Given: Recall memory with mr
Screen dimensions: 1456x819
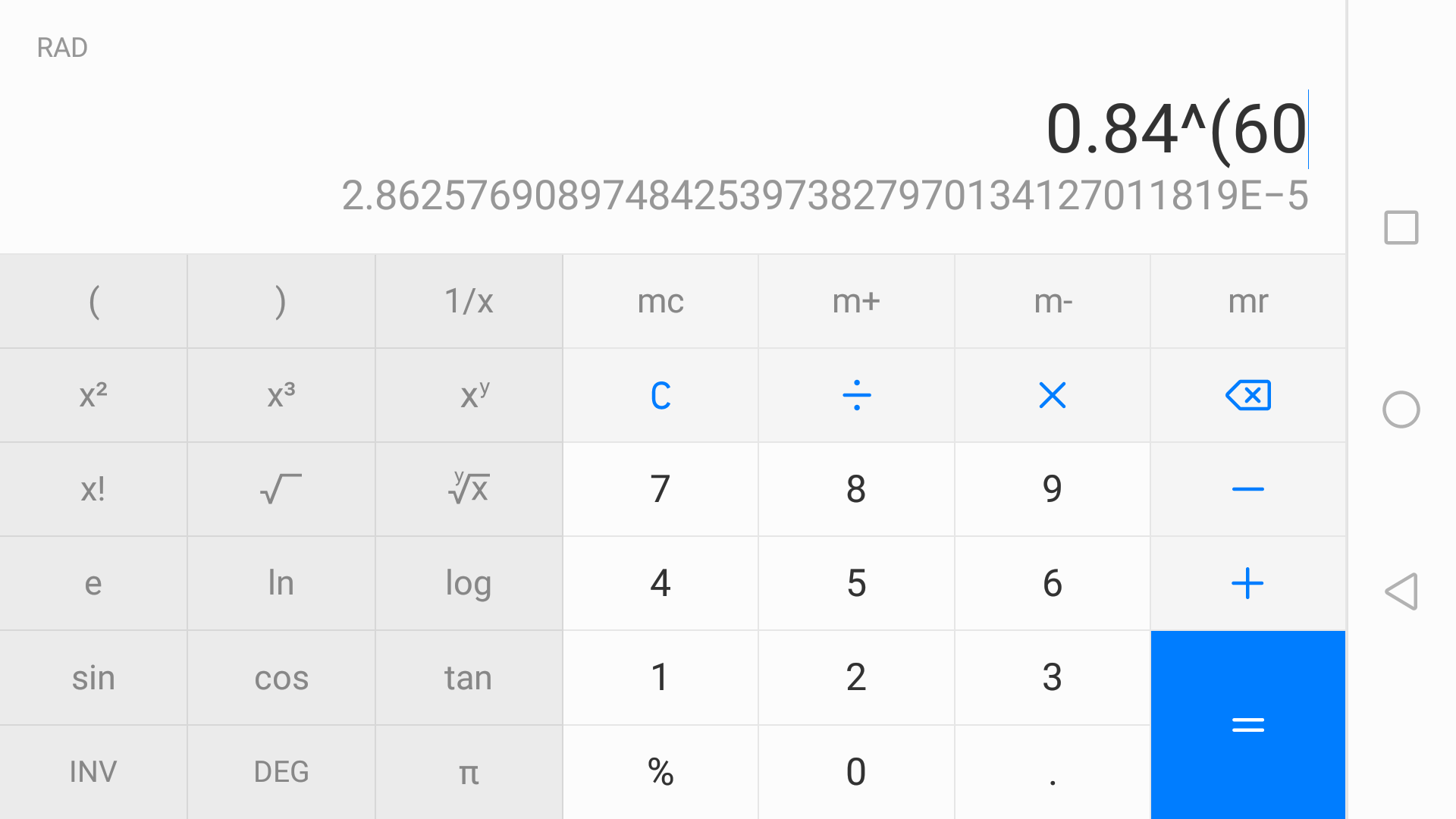Looking at the screenshot, I should 1248,301.
